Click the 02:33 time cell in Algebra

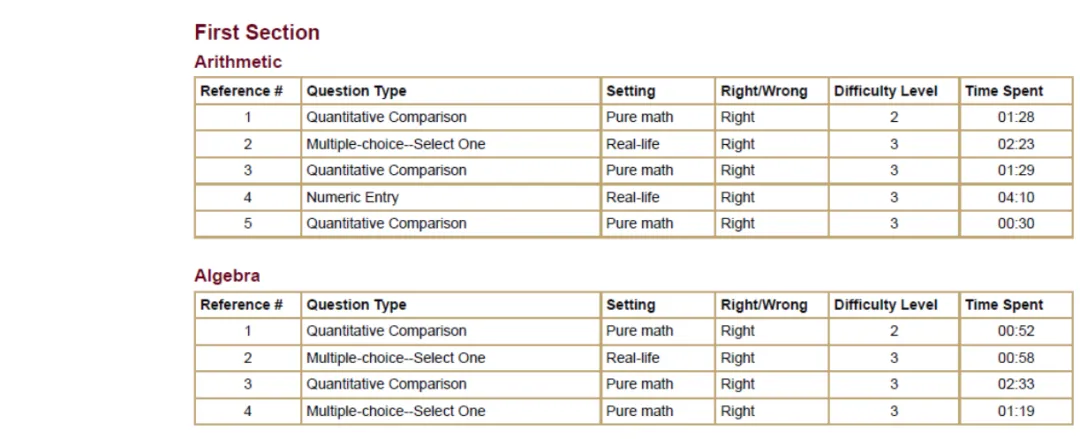tap(1015, 384)
